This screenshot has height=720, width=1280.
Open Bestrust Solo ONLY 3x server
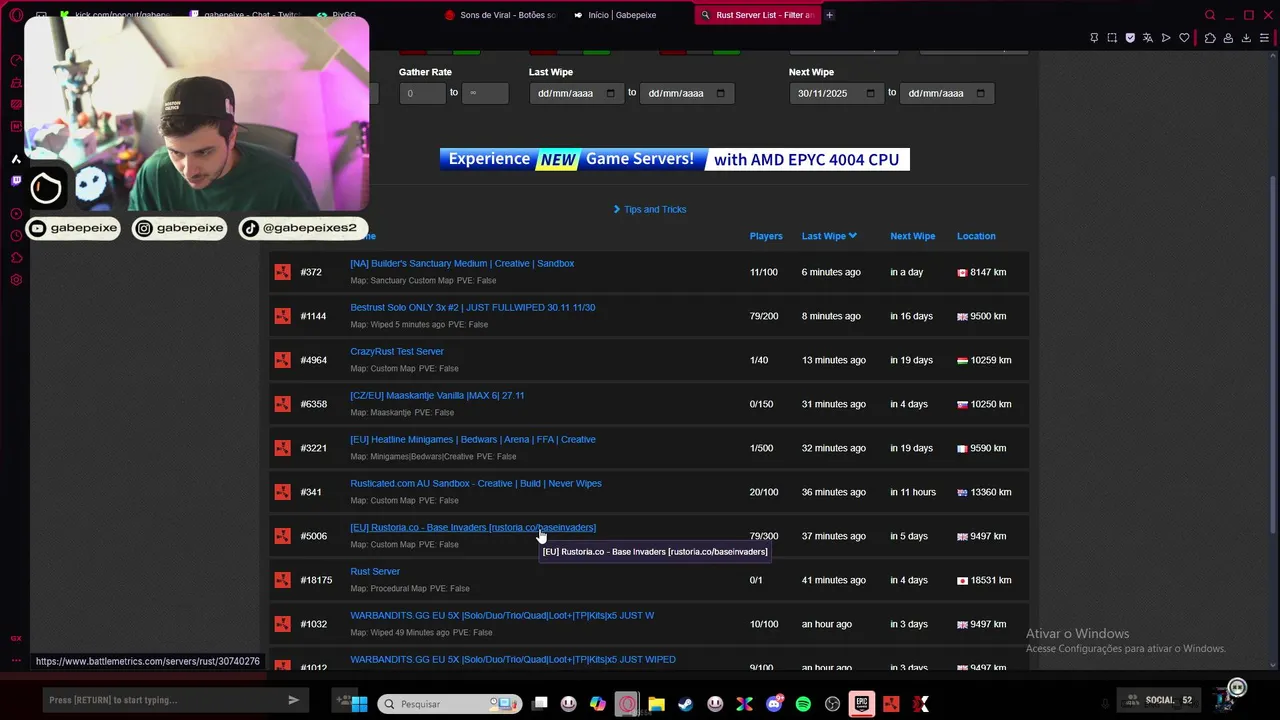tap(472, 308)
